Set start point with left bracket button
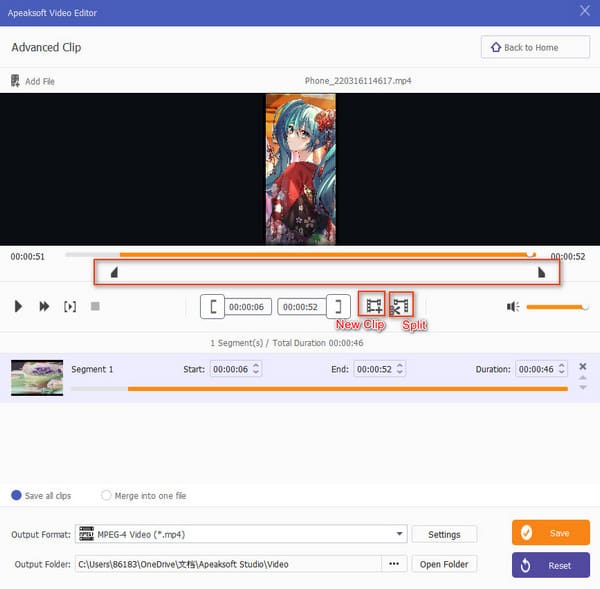The width and height of the screenshot is (600, 589). coord(212,307)
